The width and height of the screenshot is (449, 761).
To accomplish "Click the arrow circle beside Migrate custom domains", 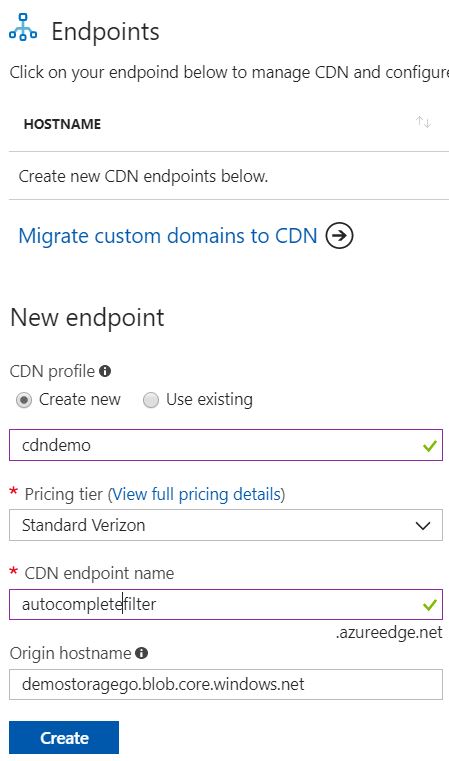I will (339, 235).
